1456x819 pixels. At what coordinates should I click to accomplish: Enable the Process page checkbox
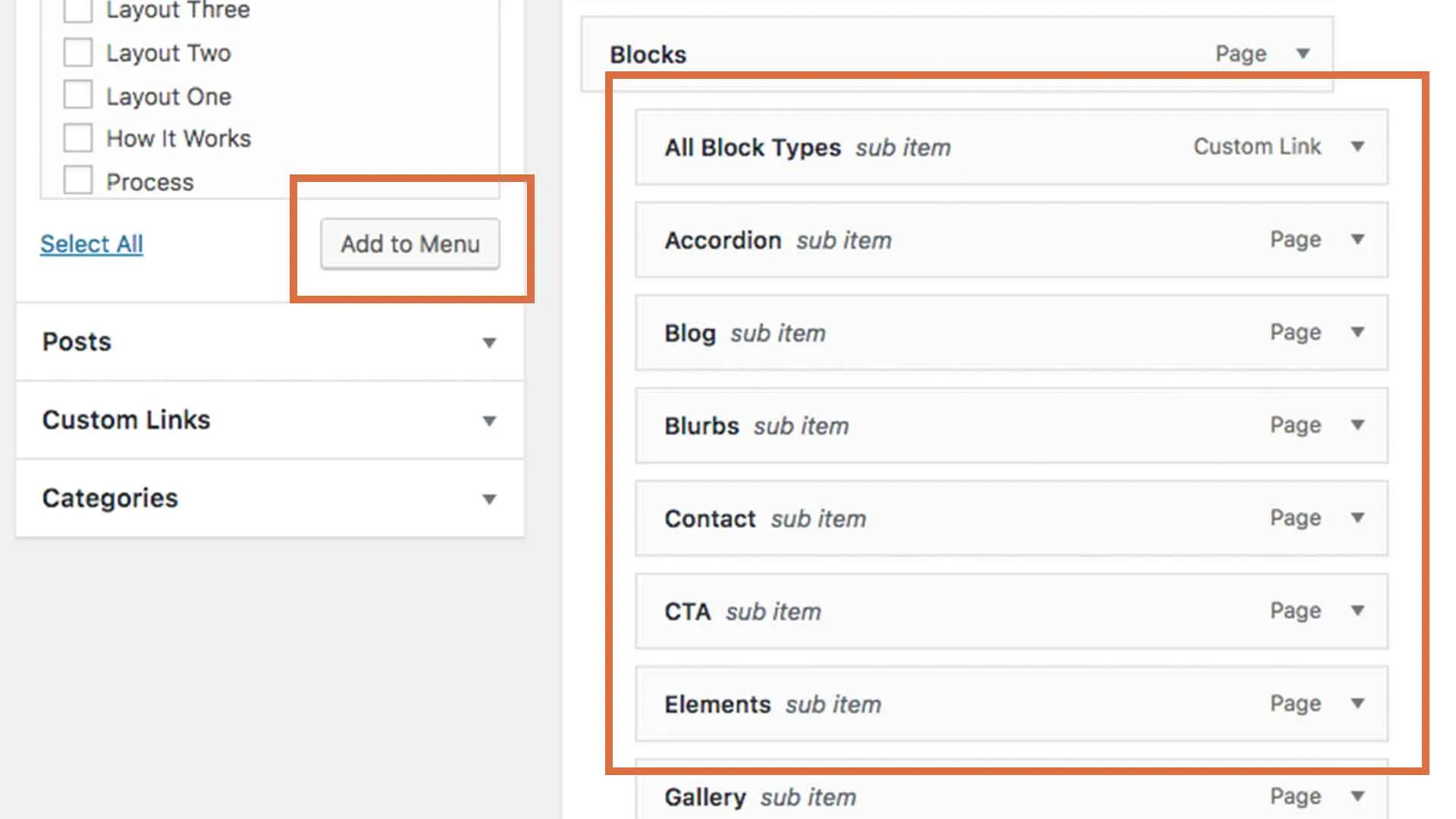(77, 180)
